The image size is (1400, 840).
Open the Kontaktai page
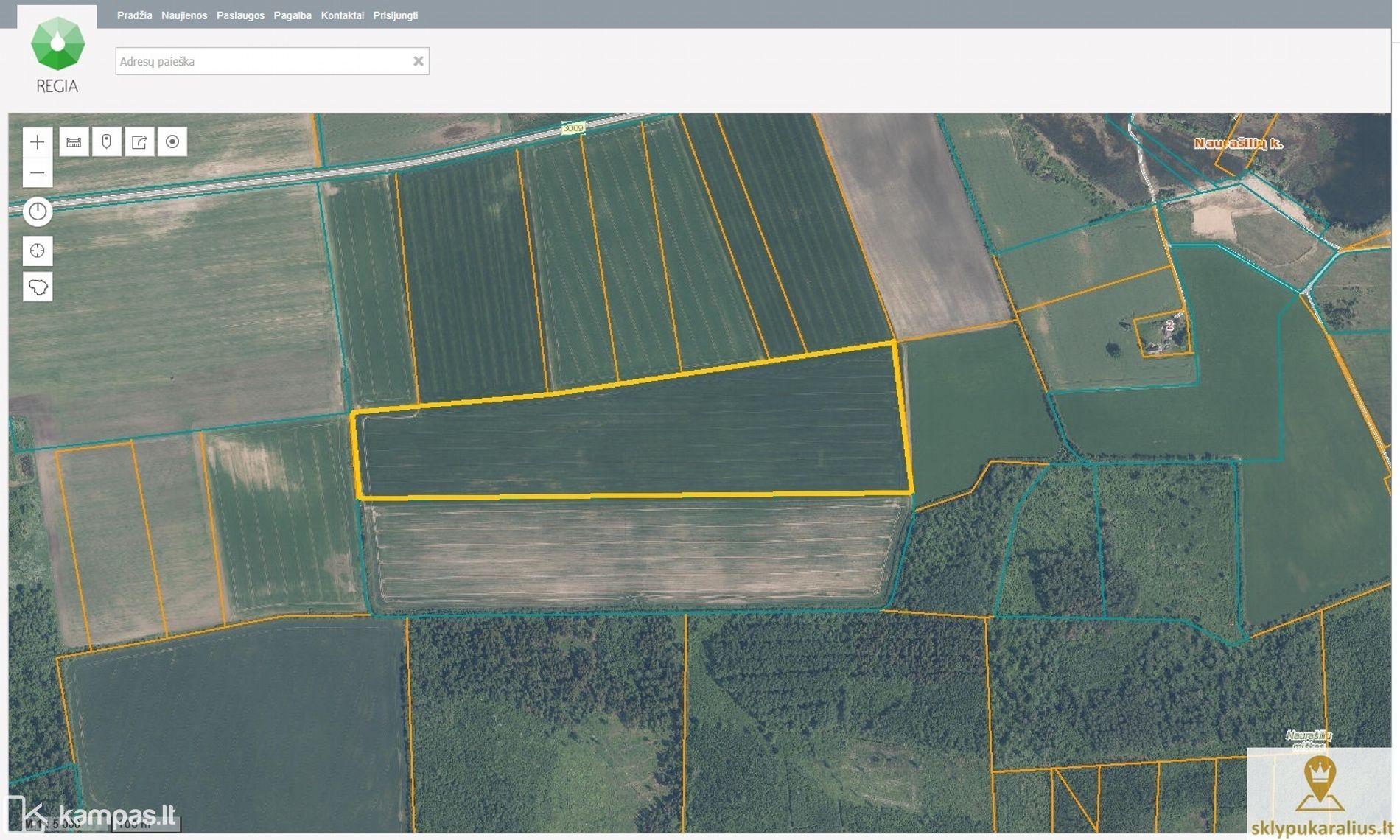coord(342,15)
